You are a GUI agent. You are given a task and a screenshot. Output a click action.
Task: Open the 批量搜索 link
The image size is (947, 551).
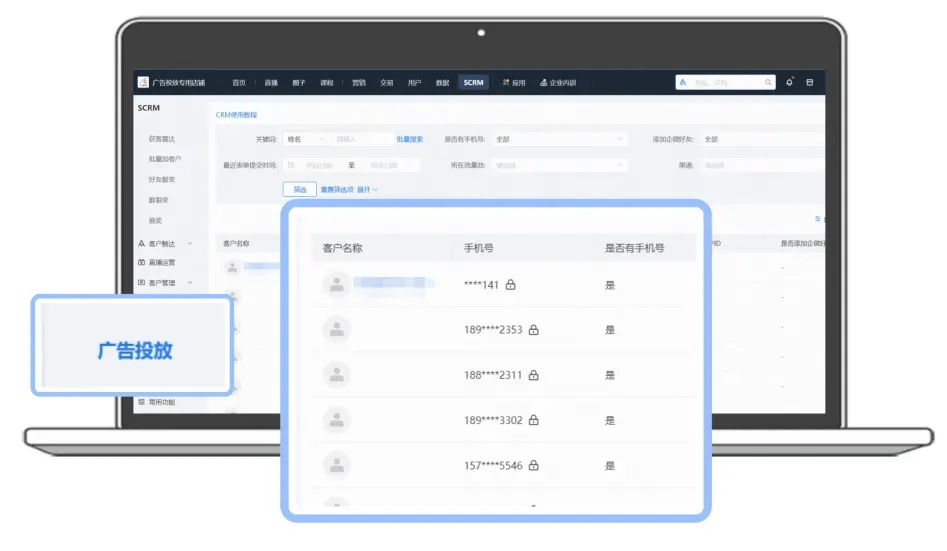click(x=409, y=140)
